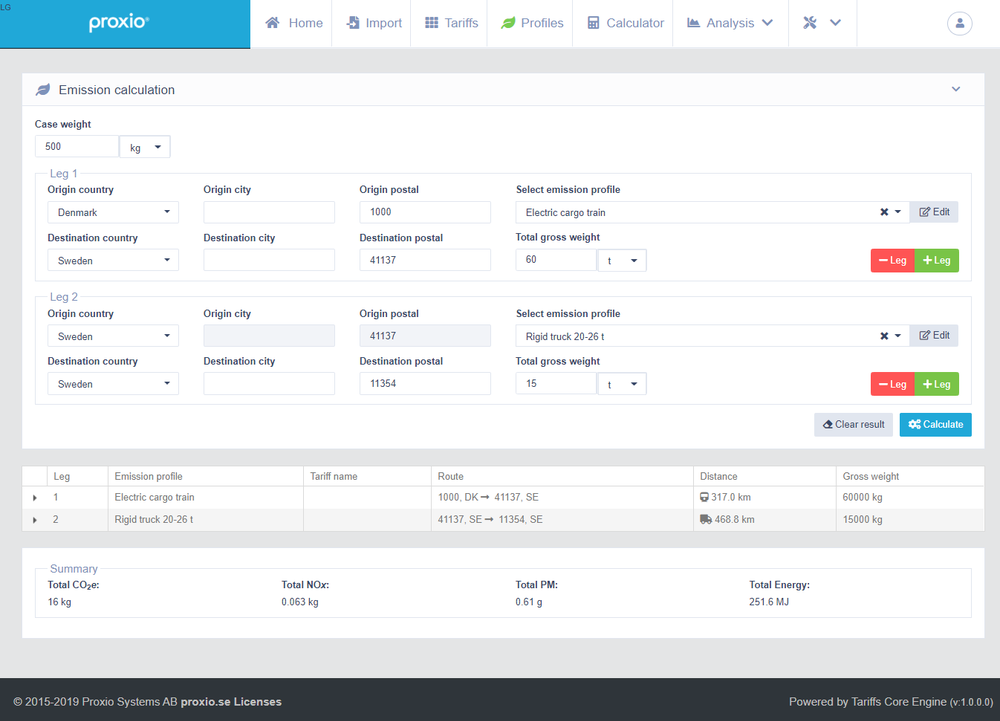Screen dimensions: 1000x721
Task: Click the Case weight field showing 500
Action: (77, 147)
